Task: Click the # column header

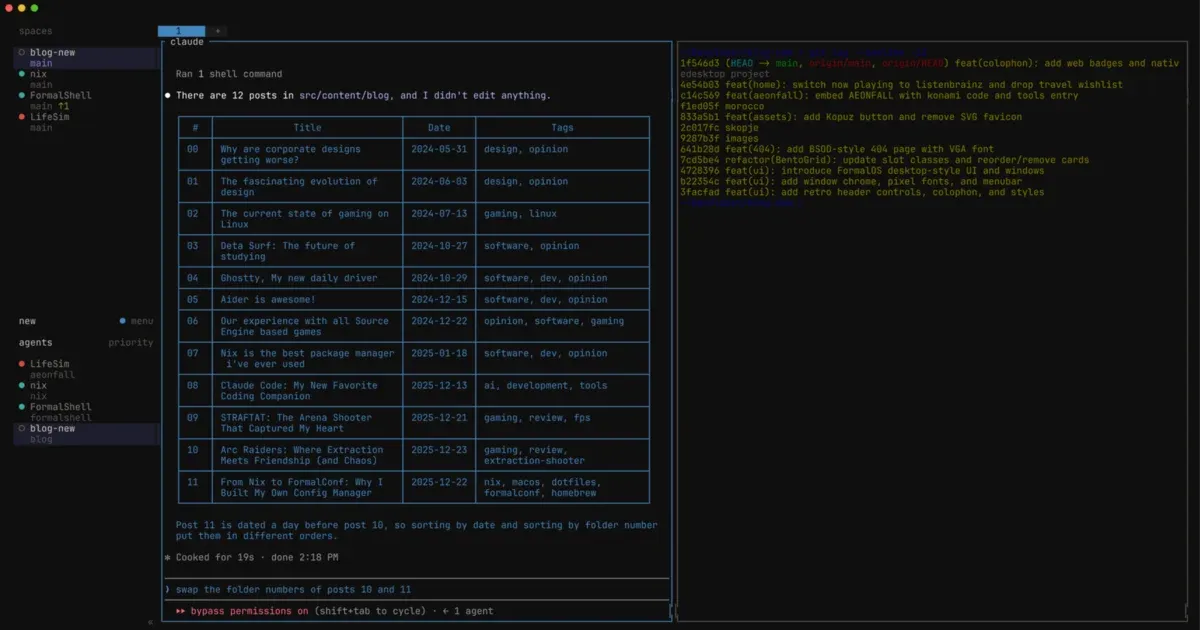Action: pos(195,128)
